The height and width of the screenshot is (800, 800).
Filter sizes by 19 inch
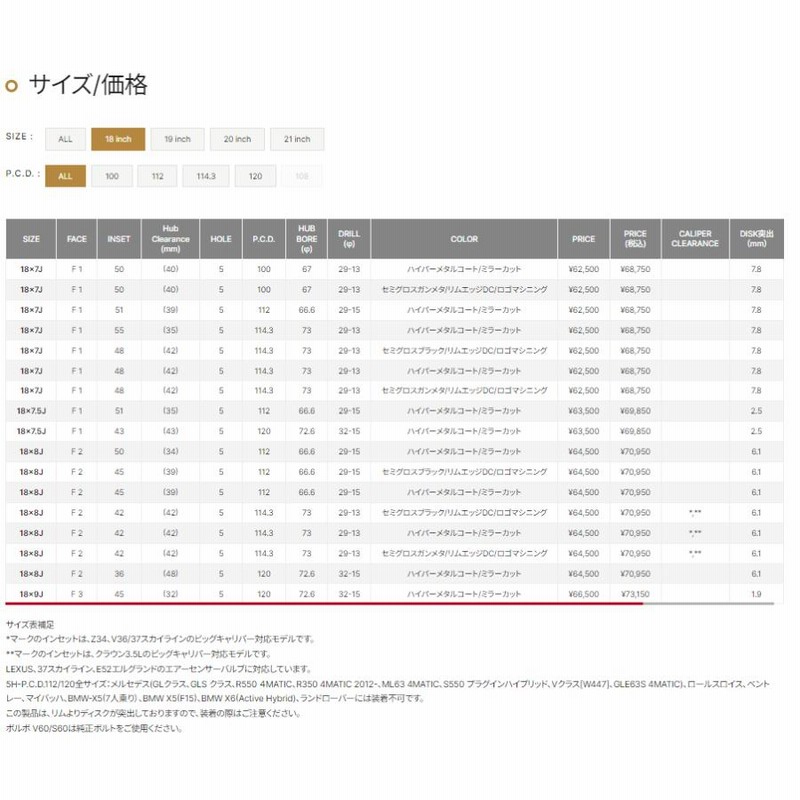point(177,139)
